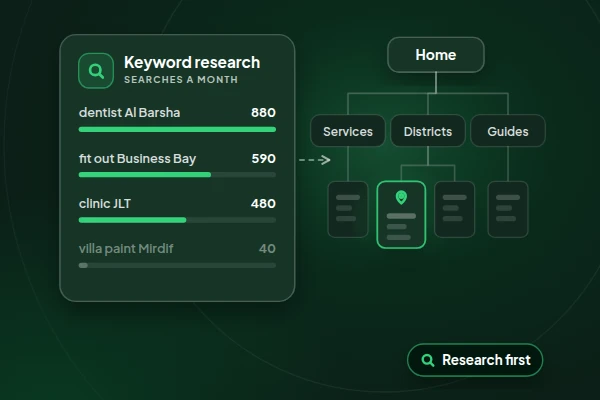Open the plain page card under Districts
This screenshot has height=400, width=600.
(x=455, y=209)
